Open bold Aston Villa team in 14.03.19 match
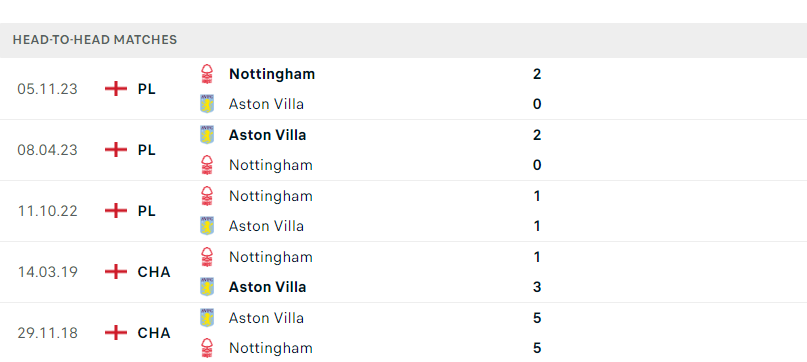This screenshot has width=807, height=362. (268, 287)
